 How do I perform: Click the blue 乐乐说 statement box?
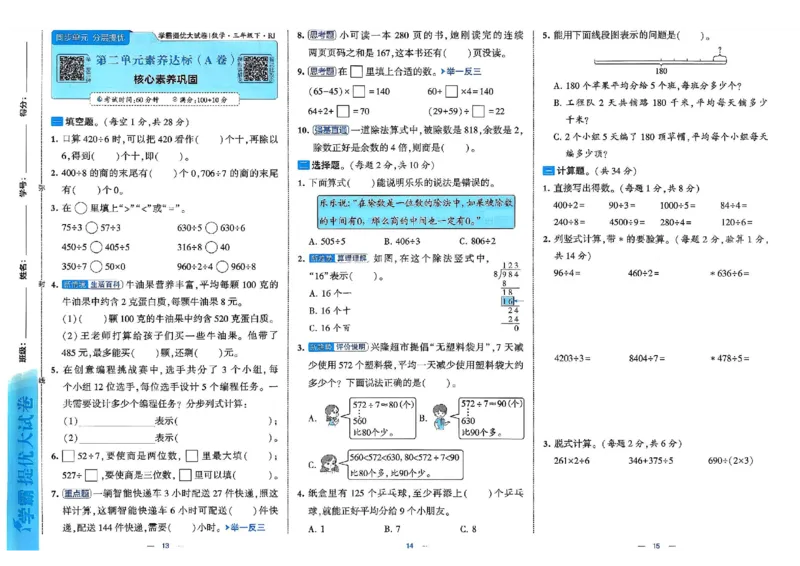coord(416,212)
